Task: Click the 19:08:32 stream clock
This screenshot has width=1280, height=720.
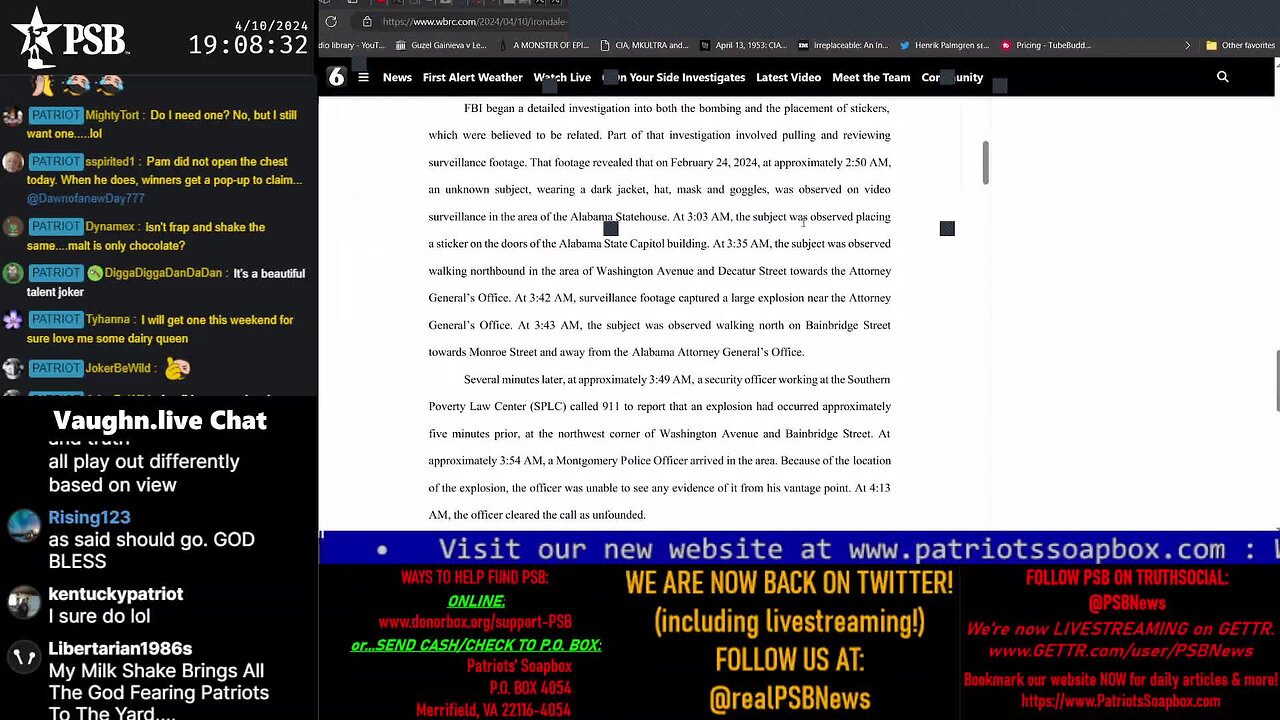Action: (x=248, y=44)
